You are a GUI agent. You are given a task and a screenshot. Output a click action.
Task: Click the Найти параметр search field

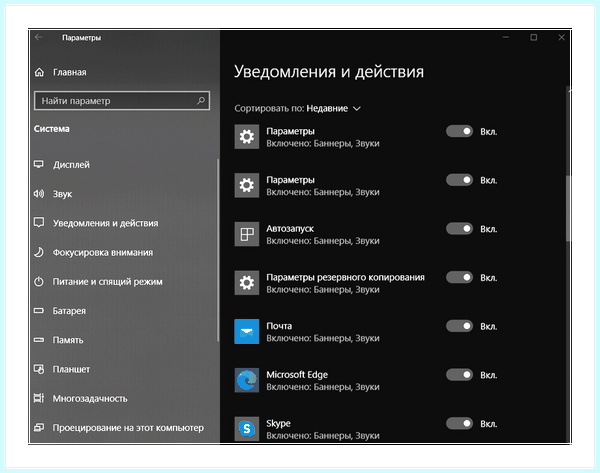[122, 101]
